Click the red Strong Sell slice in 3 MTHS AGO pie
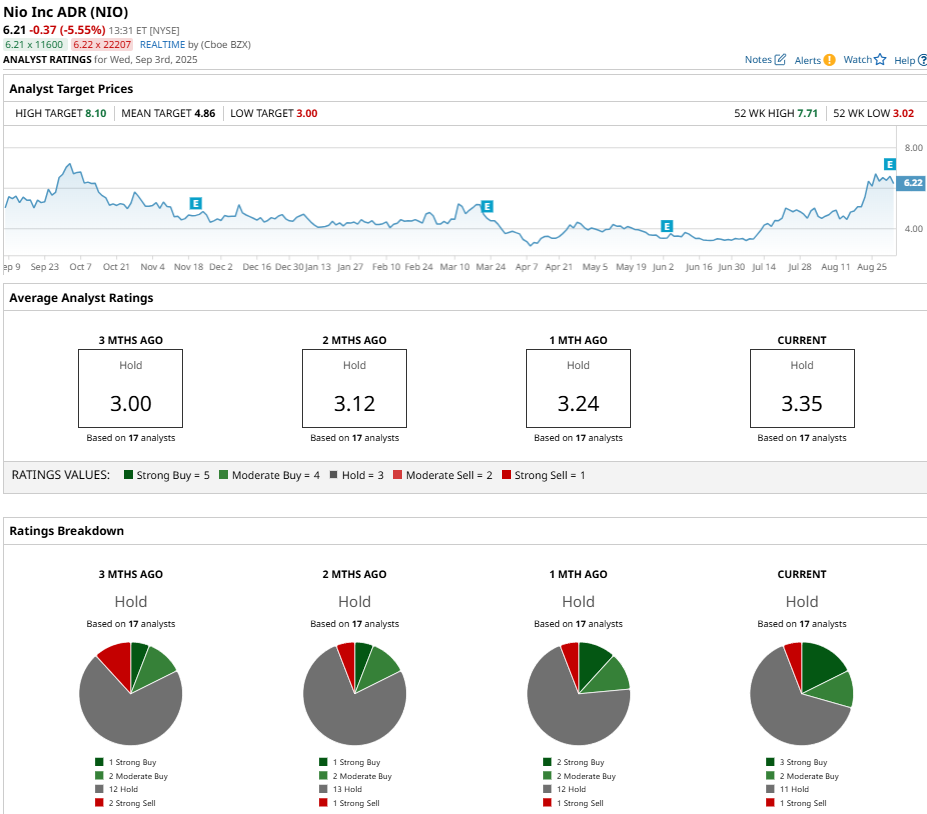 118,661
